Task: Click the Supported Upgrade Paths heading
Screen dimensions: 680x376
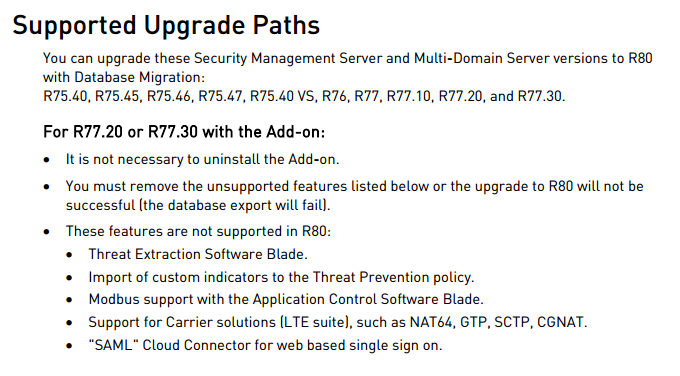Action: pyautogui.click(x=166, y=25)
